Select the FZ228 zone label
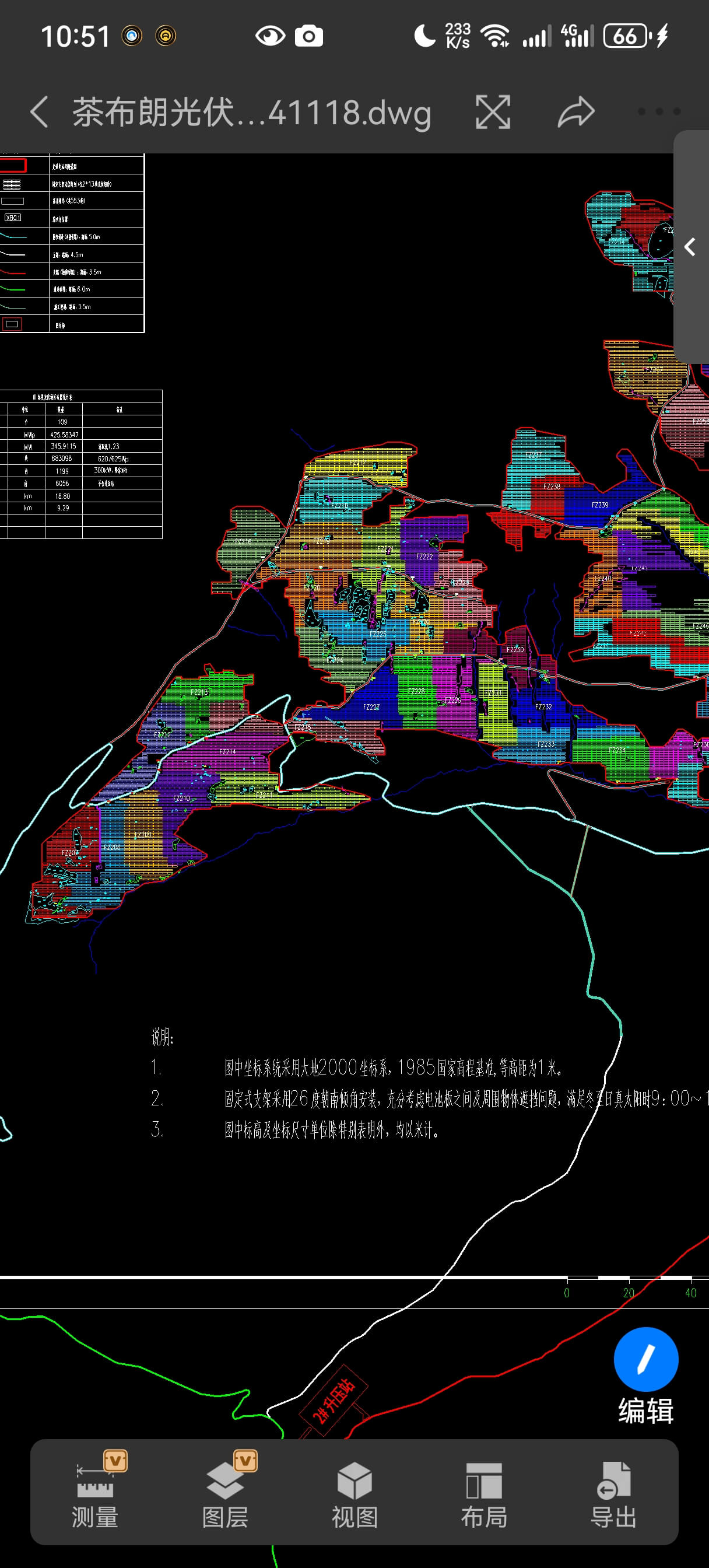This screenshot has height=1568, width=709. [416, 691]
